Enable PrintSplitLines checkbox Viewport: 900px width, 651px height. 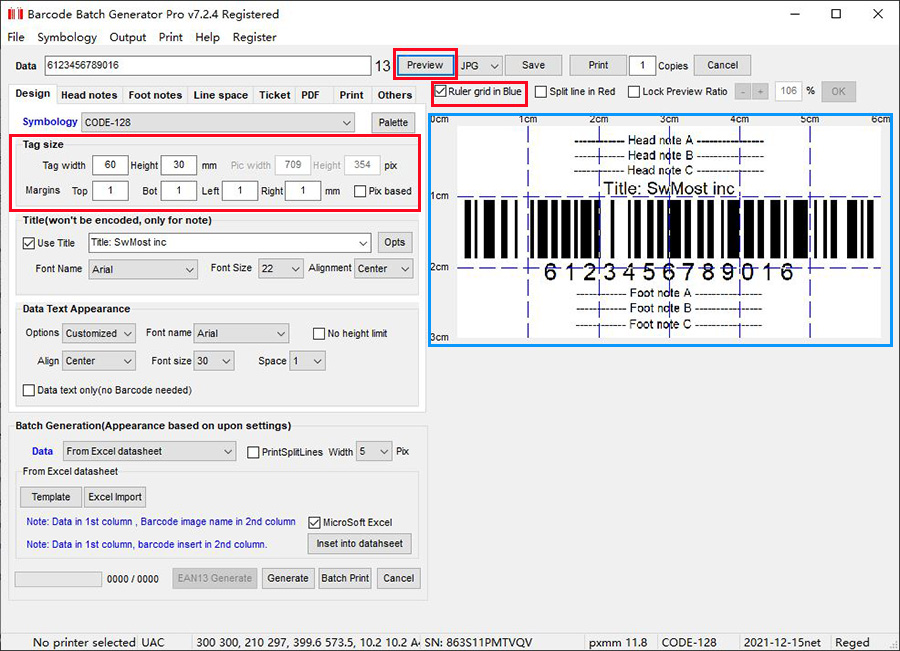(x=253, y=452)
